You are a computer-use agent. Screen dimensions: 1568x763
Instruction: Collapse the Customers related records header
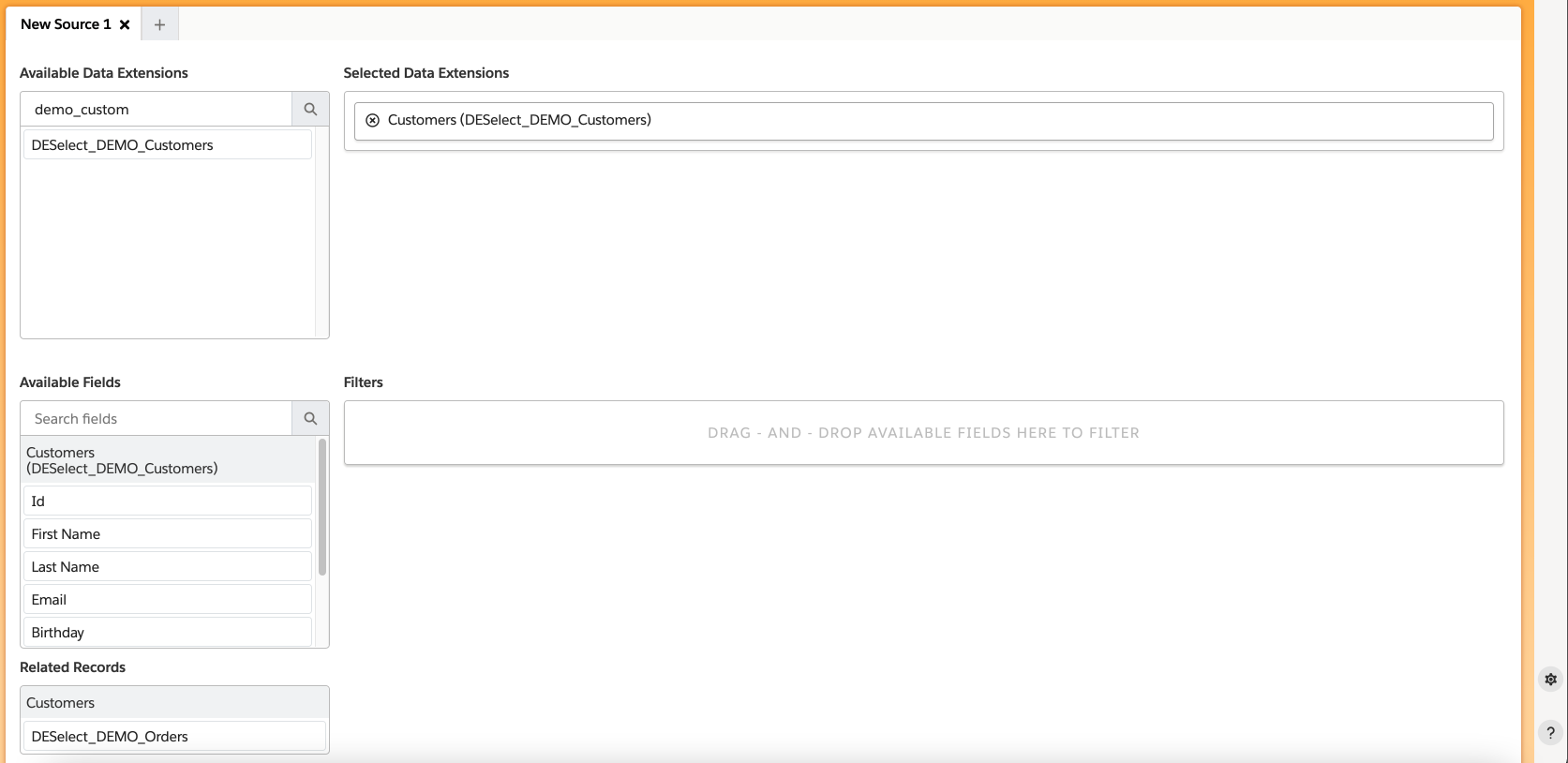[173, 703]
